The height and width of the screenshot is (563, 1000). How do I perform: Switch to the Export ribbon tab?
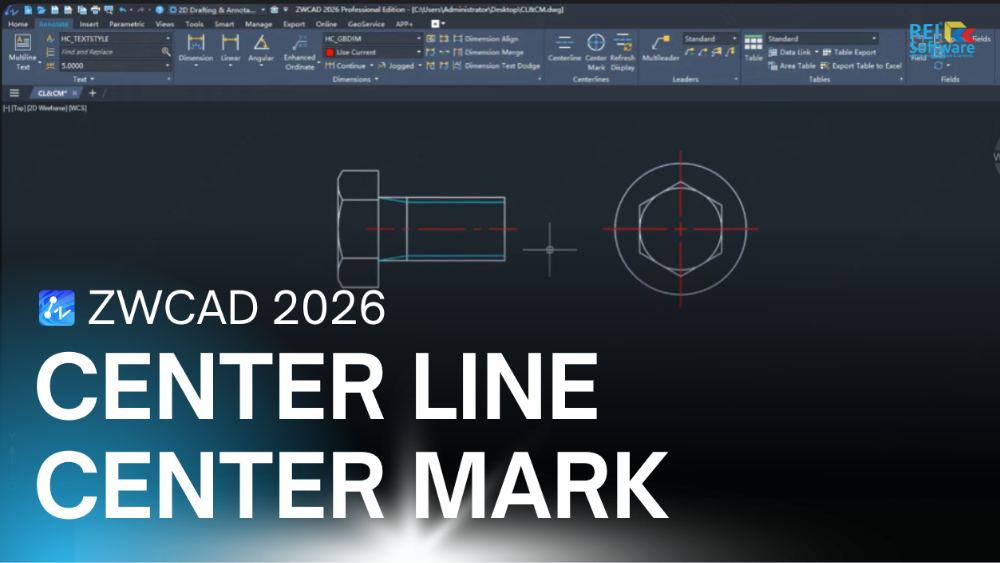[x=294, y=24]
